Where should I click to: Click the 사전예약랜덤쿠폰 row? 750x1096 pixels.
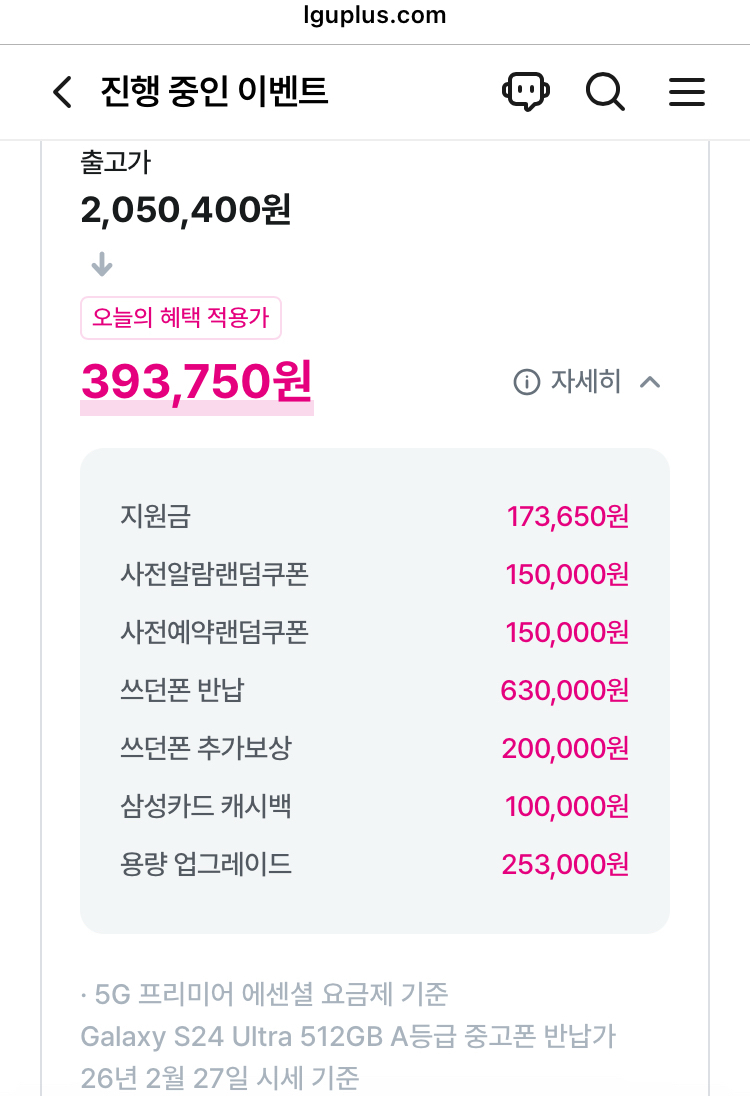click(x=374, y=633)
